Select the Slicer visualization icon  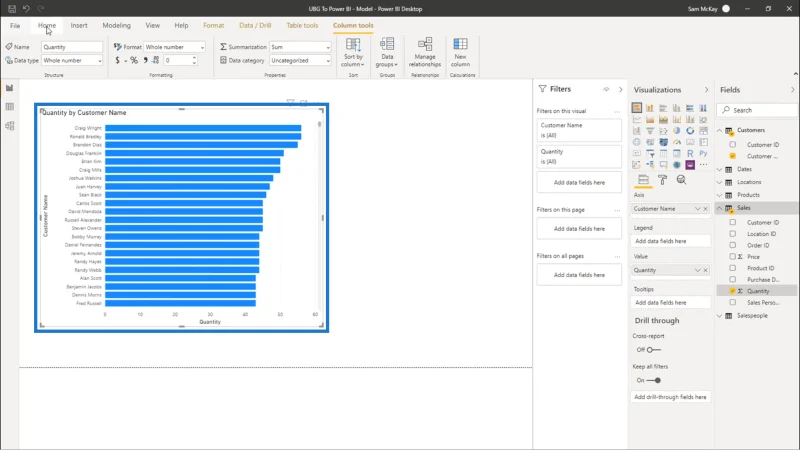pos(650,153)
